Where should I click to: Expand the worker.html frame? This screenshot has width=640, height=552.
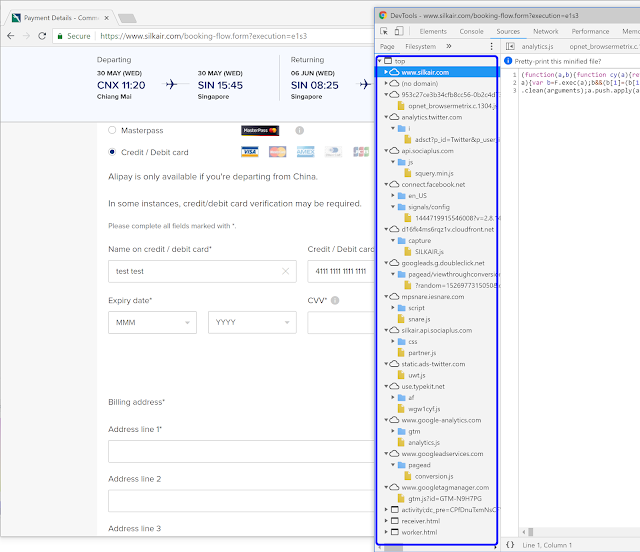(386, 532)
